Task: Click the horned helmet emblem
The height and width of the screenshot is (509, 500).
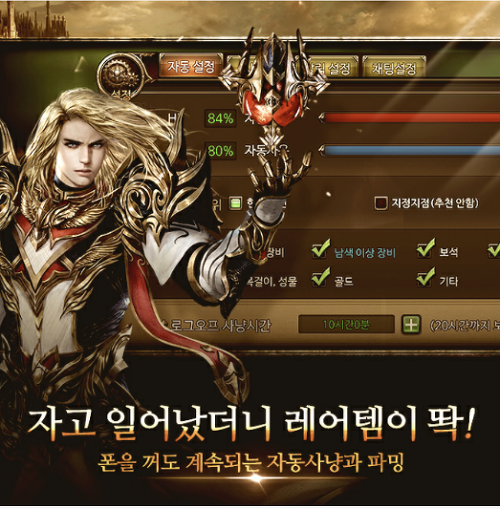Action: (273, 83)
